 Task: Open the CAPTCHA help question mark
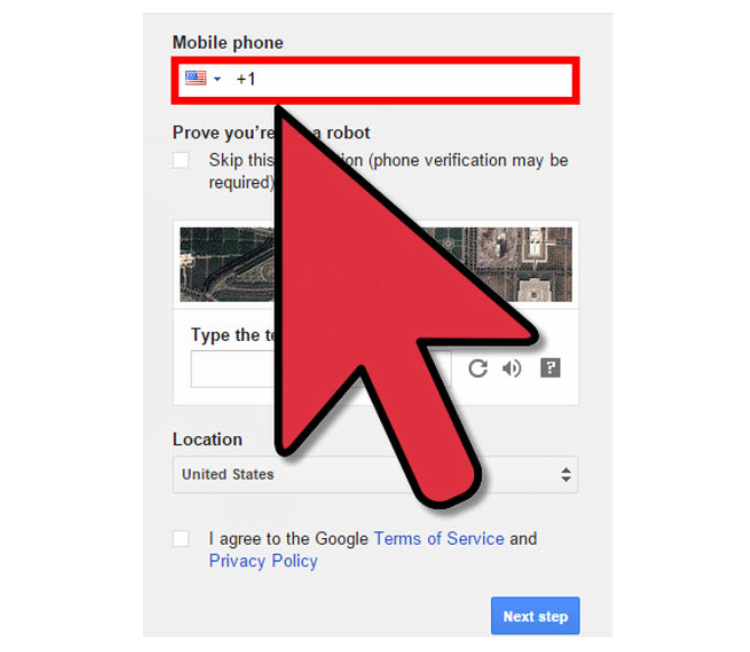[x=550, y=368]
